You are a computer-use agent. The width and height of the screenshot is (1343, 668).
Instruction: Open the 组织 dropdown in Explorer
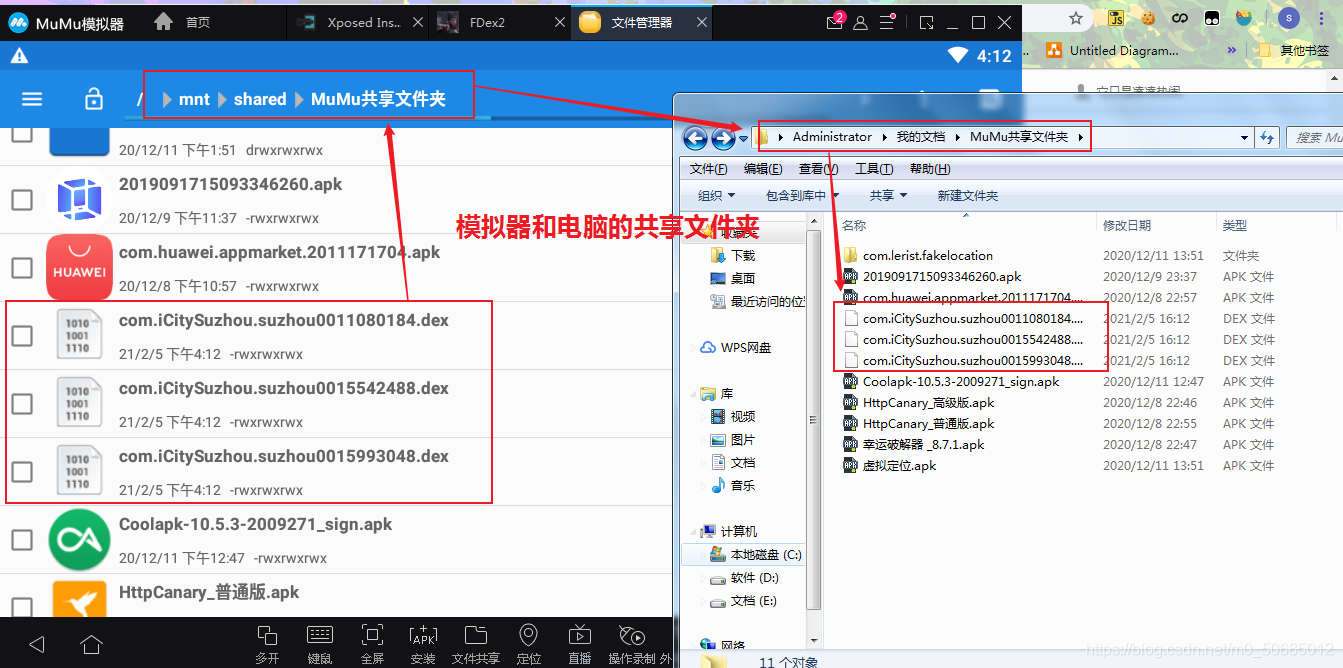tap(716, 195)
